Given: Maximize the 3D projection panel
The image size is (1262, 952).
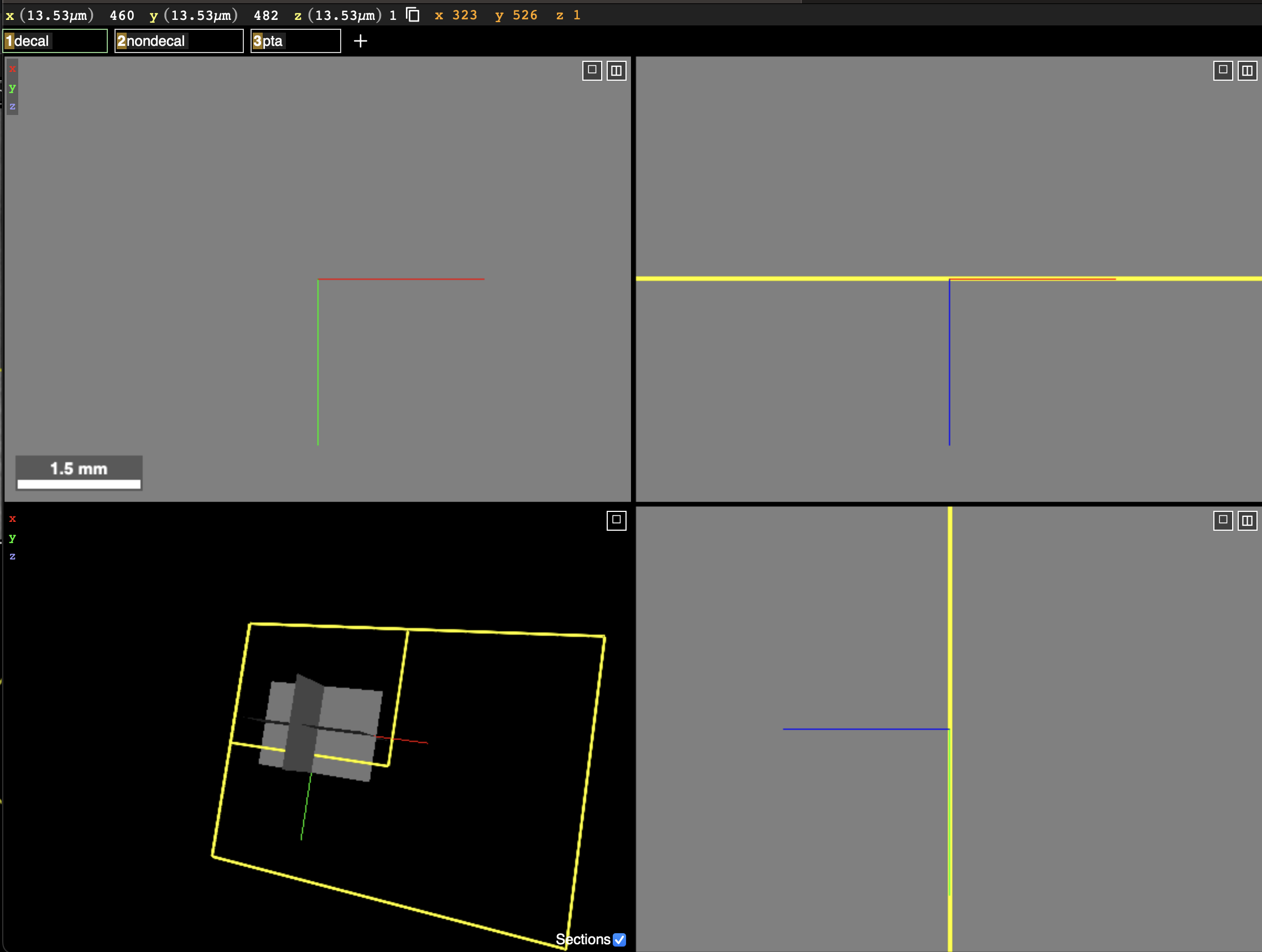Looking at the screenshot, I should (x=617, y=520).
